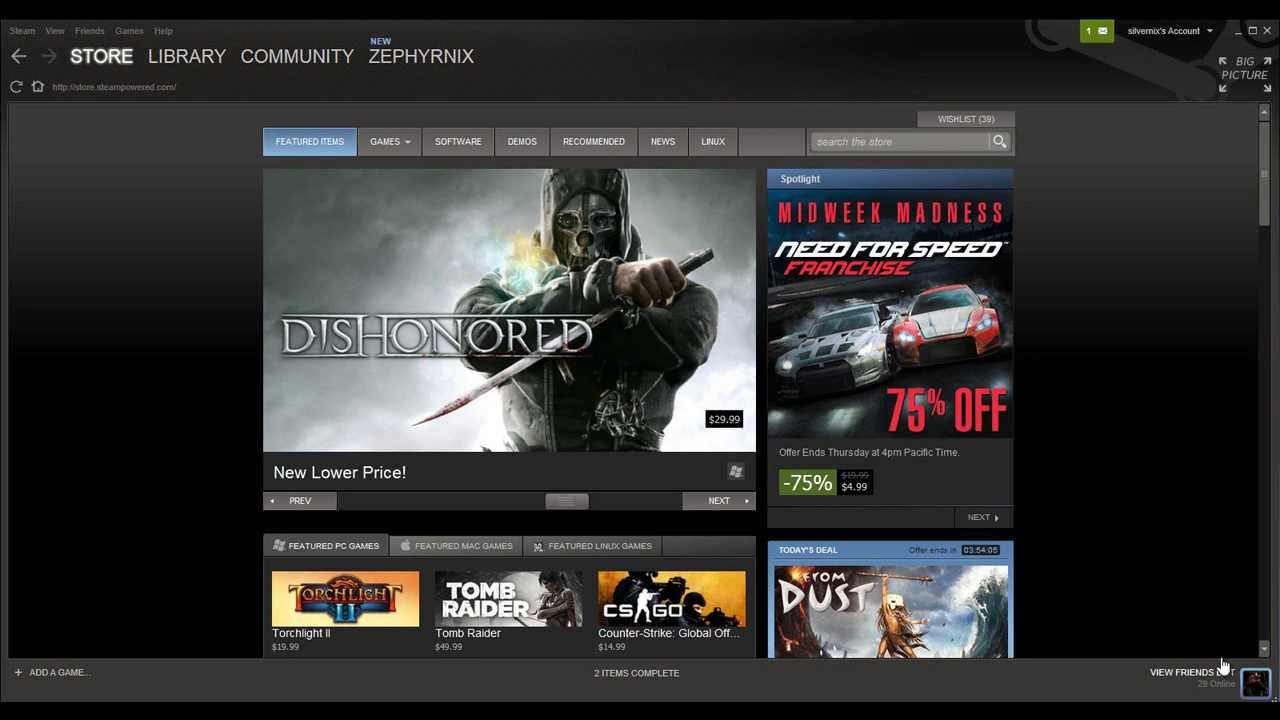Click the $29.99 Dishonored price tag
The image size is (1280, 720).
(x=724, y=419)
